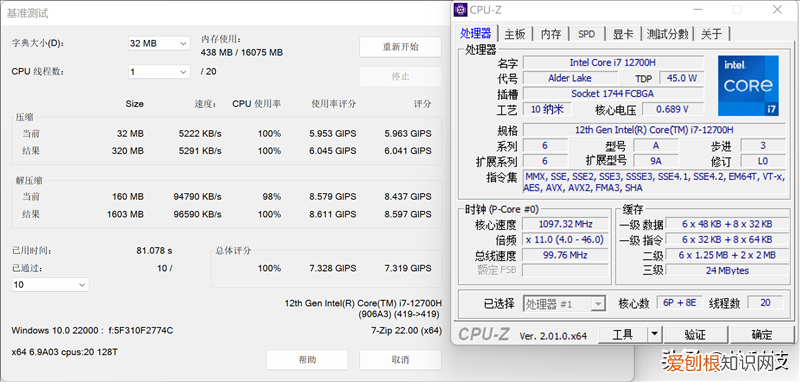Viewport: 800px width, 382px height.
Task: Click the 基准测试 window title
Action: [x=28, y=13]
